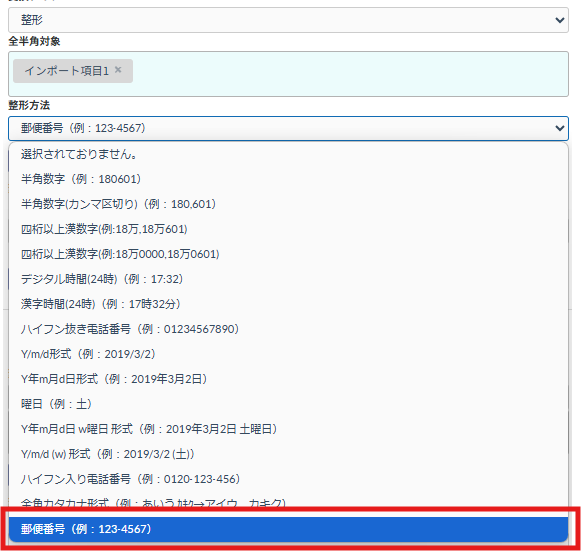Pick 四桁以上漢数字(例:18万,18万601) option
The image size is (581, 551).
288,229
